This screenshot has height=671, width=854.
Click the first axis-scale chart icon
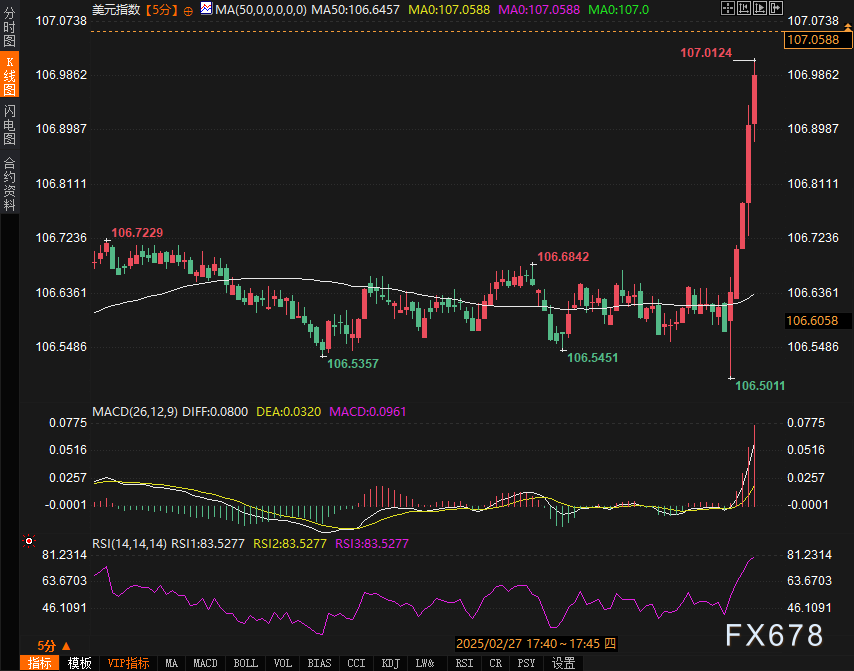(743, 8)
